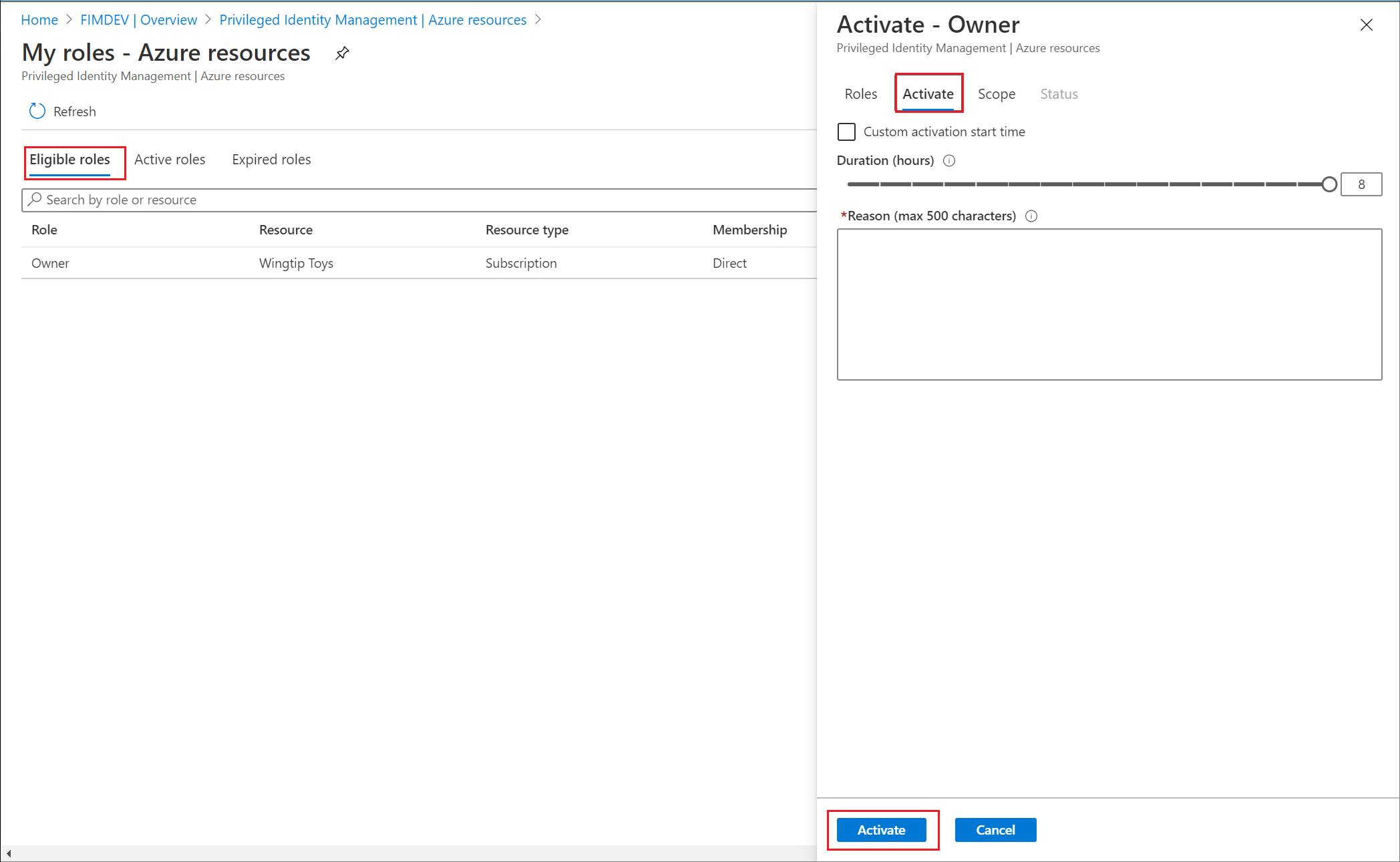Select the Scope tab in activation panel
This screenshot has height=862, width=1400.
point(996,94)
